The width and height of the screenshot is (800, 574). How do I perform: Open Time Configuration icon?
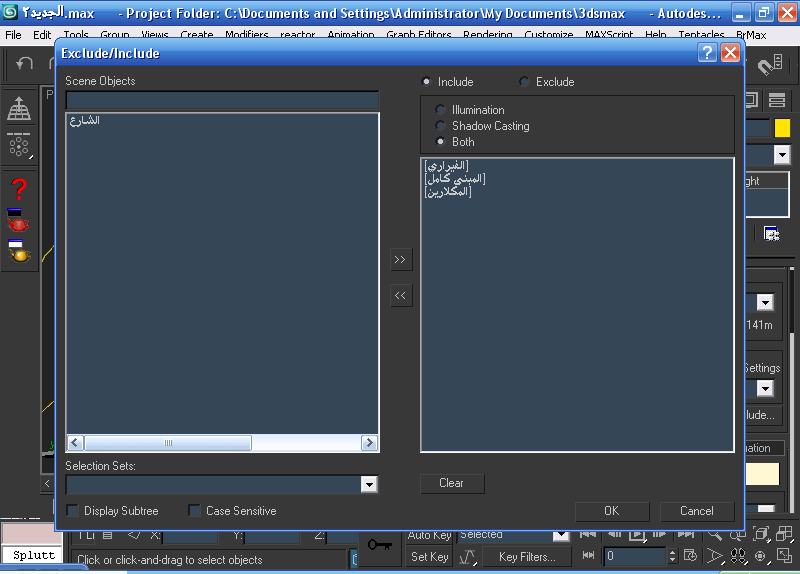[x=690, y=555]
